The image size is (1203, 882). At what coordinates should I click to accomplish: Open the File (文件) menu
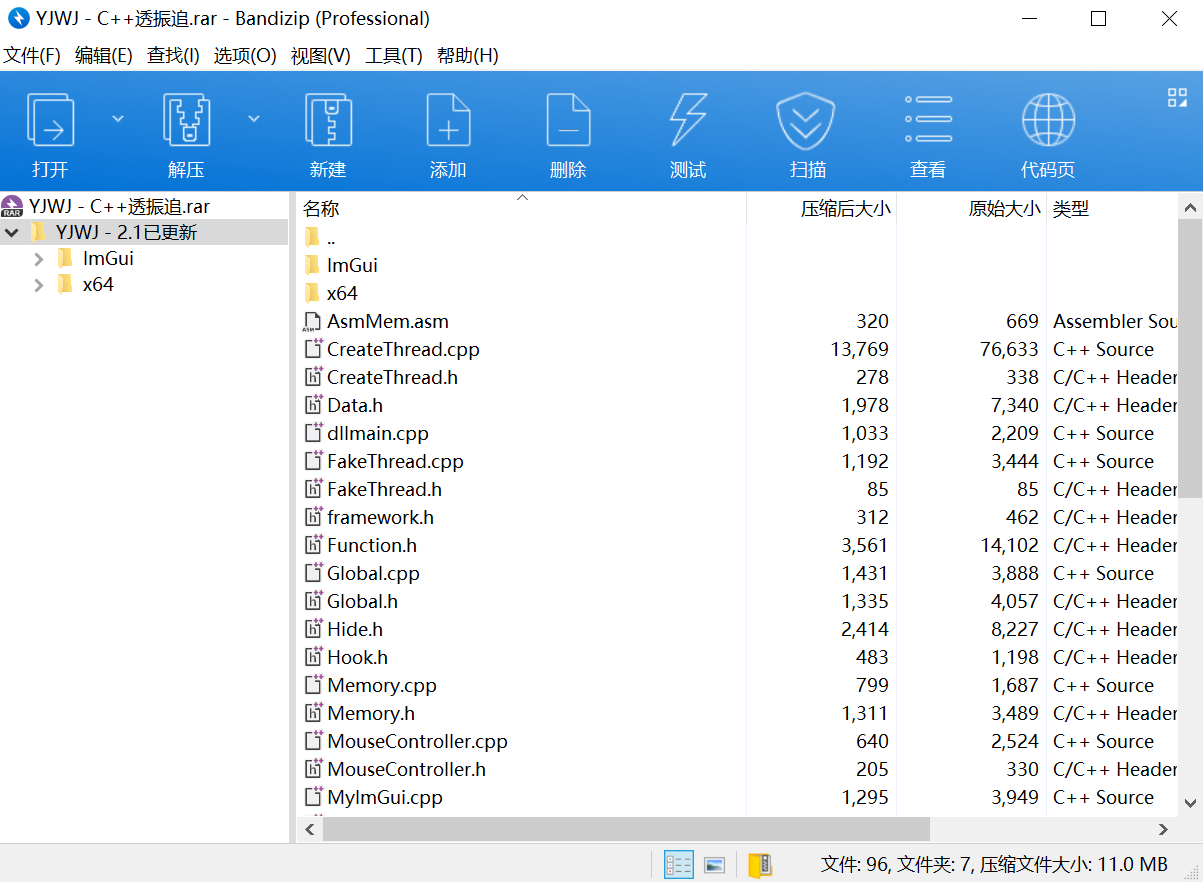pos(32,56)
